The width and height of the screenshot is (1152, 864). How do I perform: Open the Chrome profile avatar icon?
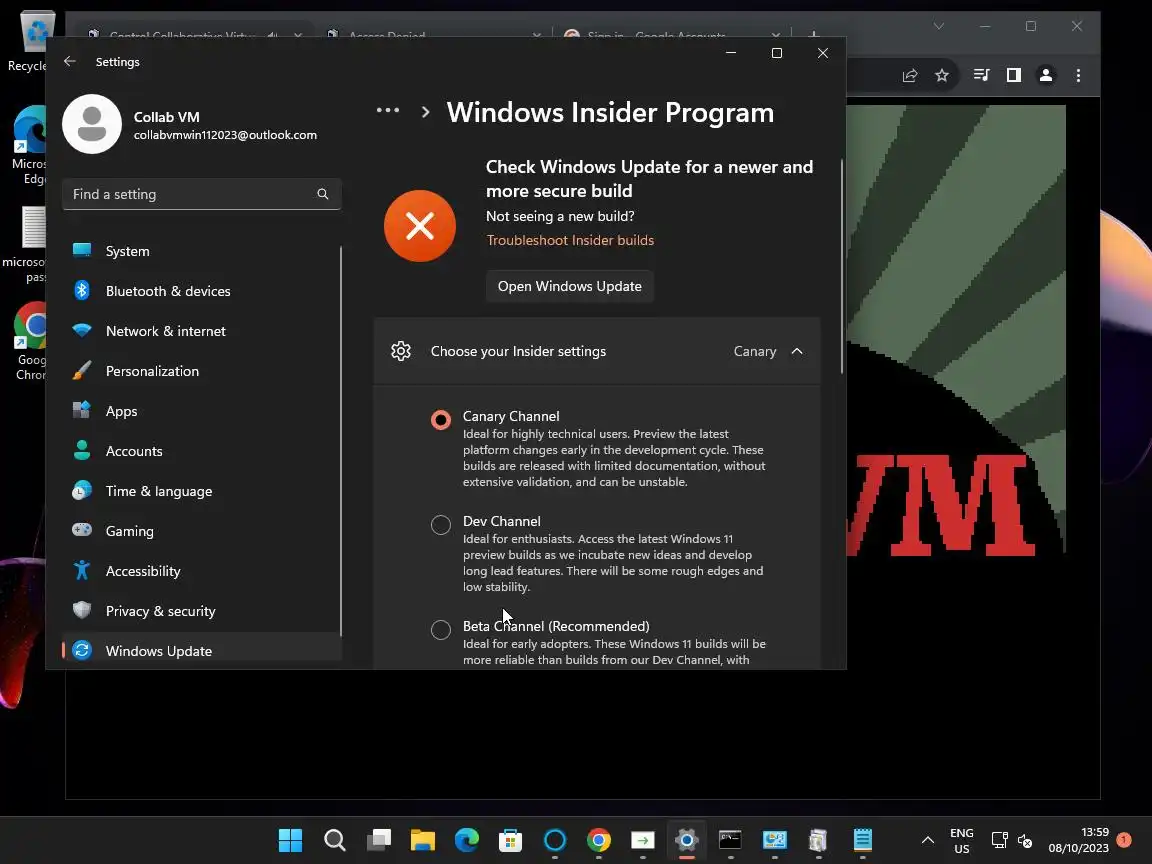click(x=1046, y=75)
